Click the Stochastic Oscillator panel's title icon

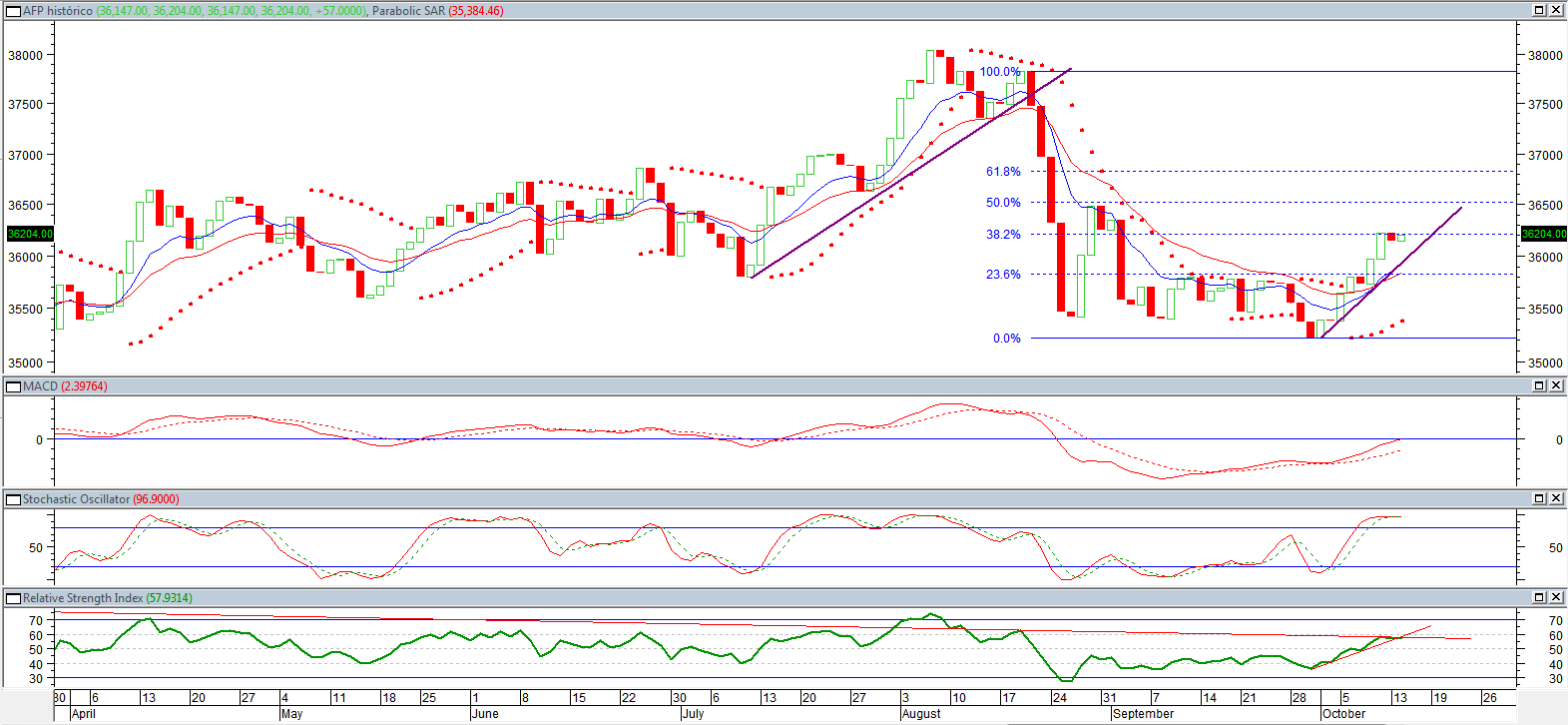point(14,499)
